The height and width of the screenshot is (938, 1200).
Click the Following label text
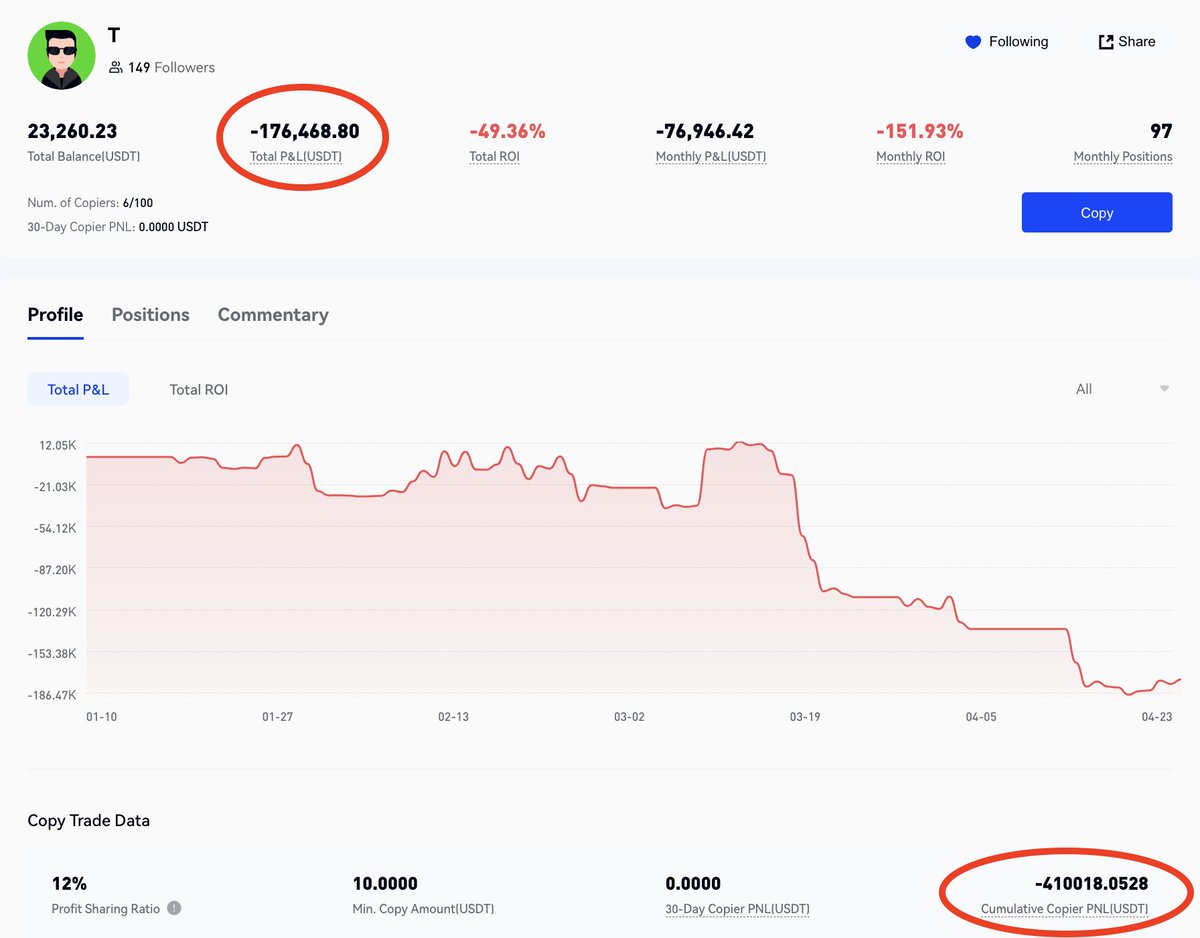point(1018,42)
